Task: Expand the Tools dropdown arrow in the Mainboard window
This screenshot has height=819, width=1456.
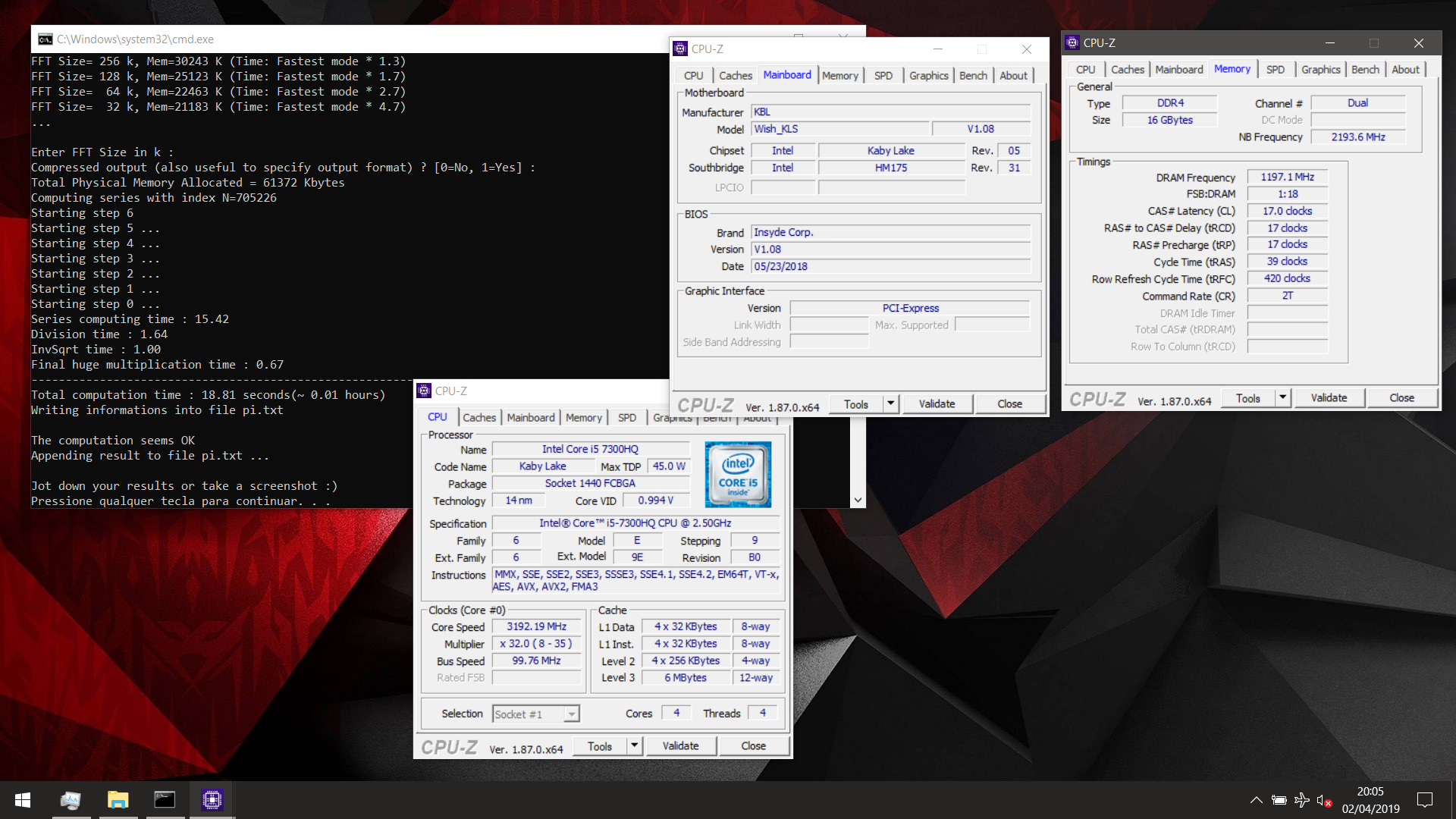Action: 891,404
